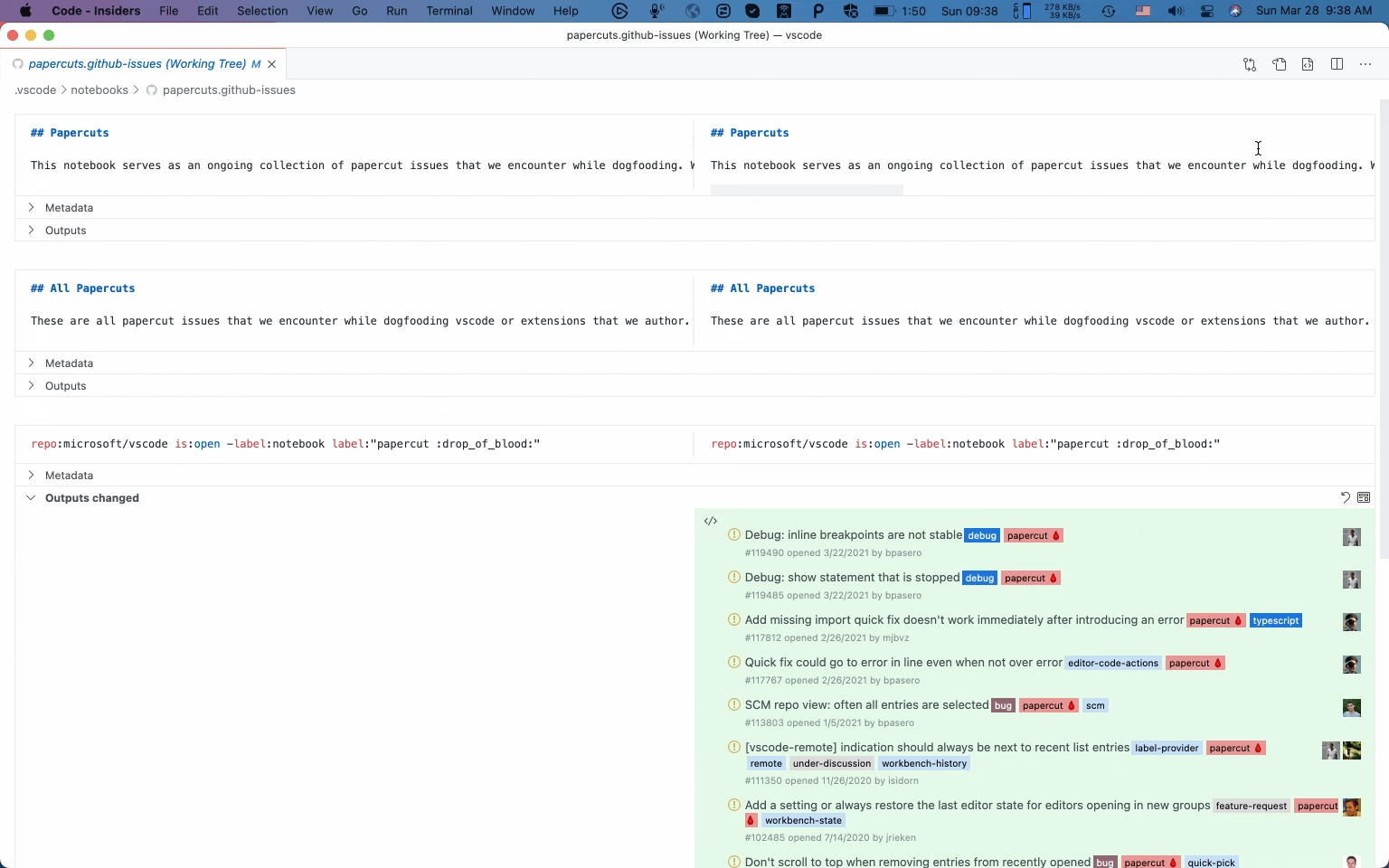This screenshot has width=1389, height=868.
Task: Click the swap diff sides toolbar icon
Action: click(1249, 64)
